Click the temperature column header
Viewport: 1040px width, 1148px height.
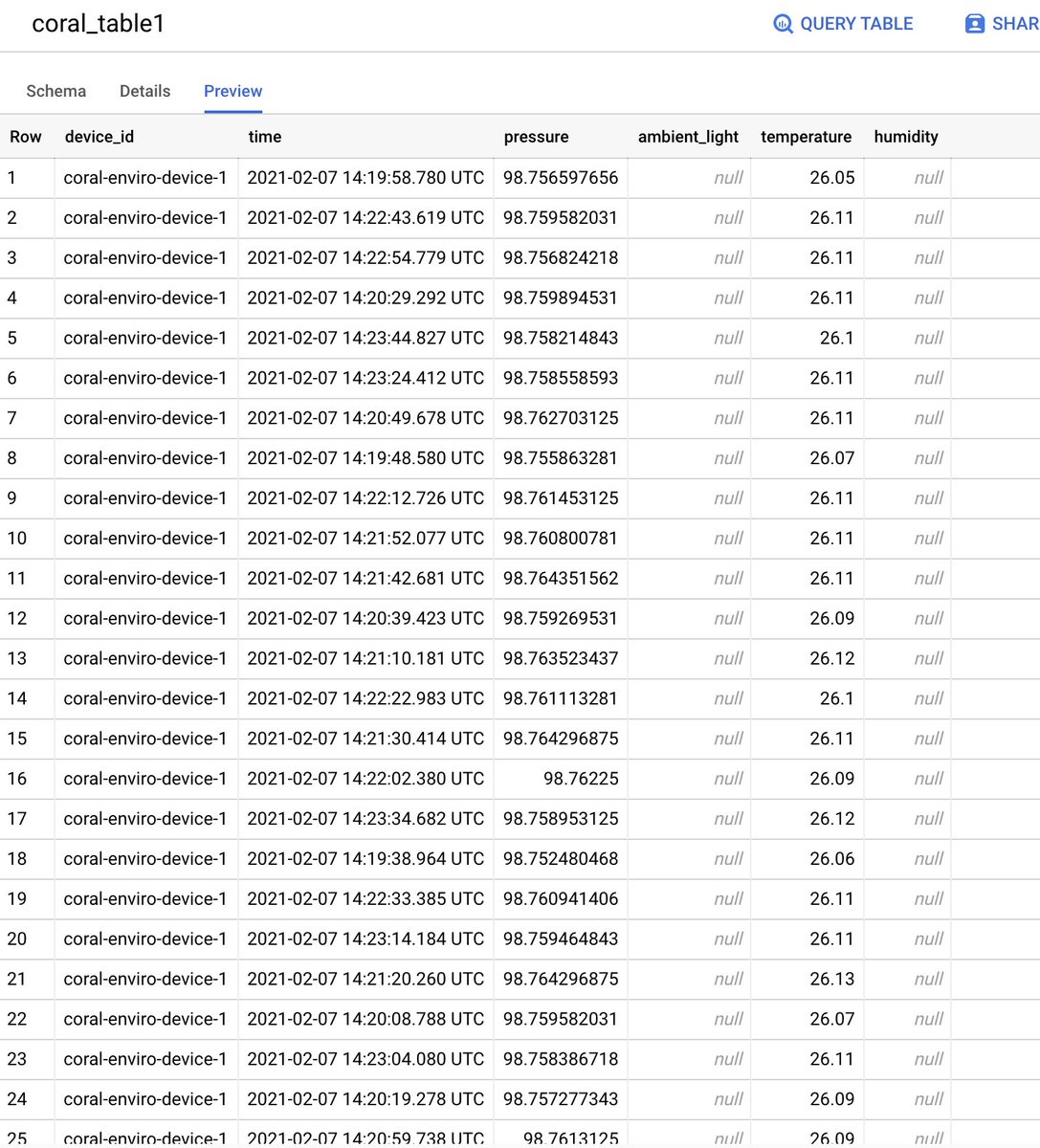point(806,136)
